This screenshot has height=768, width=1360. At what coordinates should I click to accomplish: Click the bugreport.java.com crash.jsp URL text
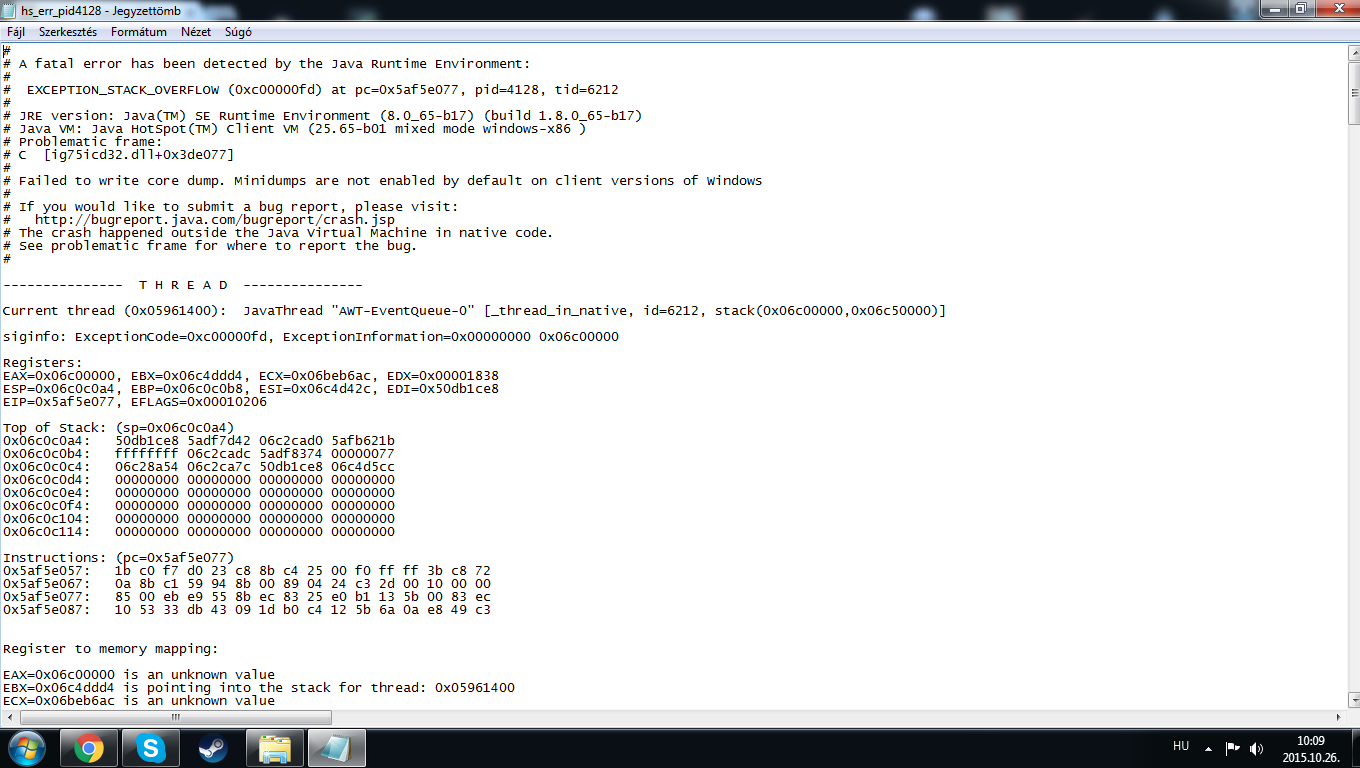(x=214, y=220)
